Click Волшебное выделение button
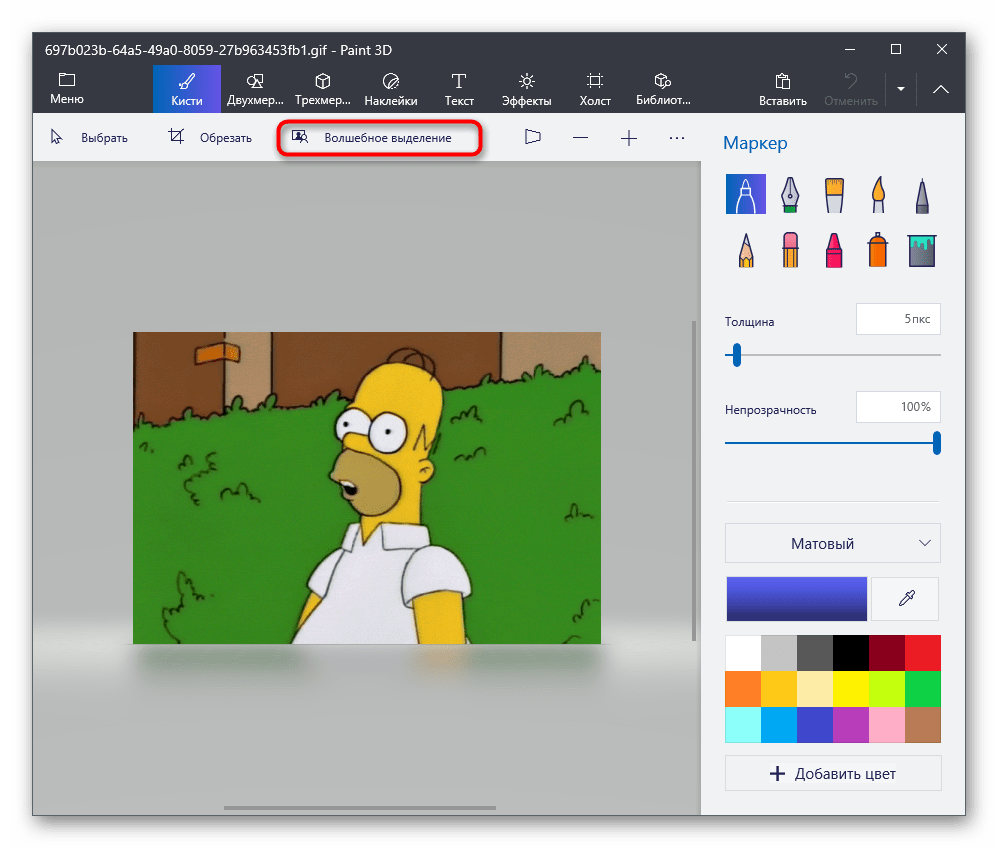The height and width of the screenshot is (848, 998). point(379,138)
